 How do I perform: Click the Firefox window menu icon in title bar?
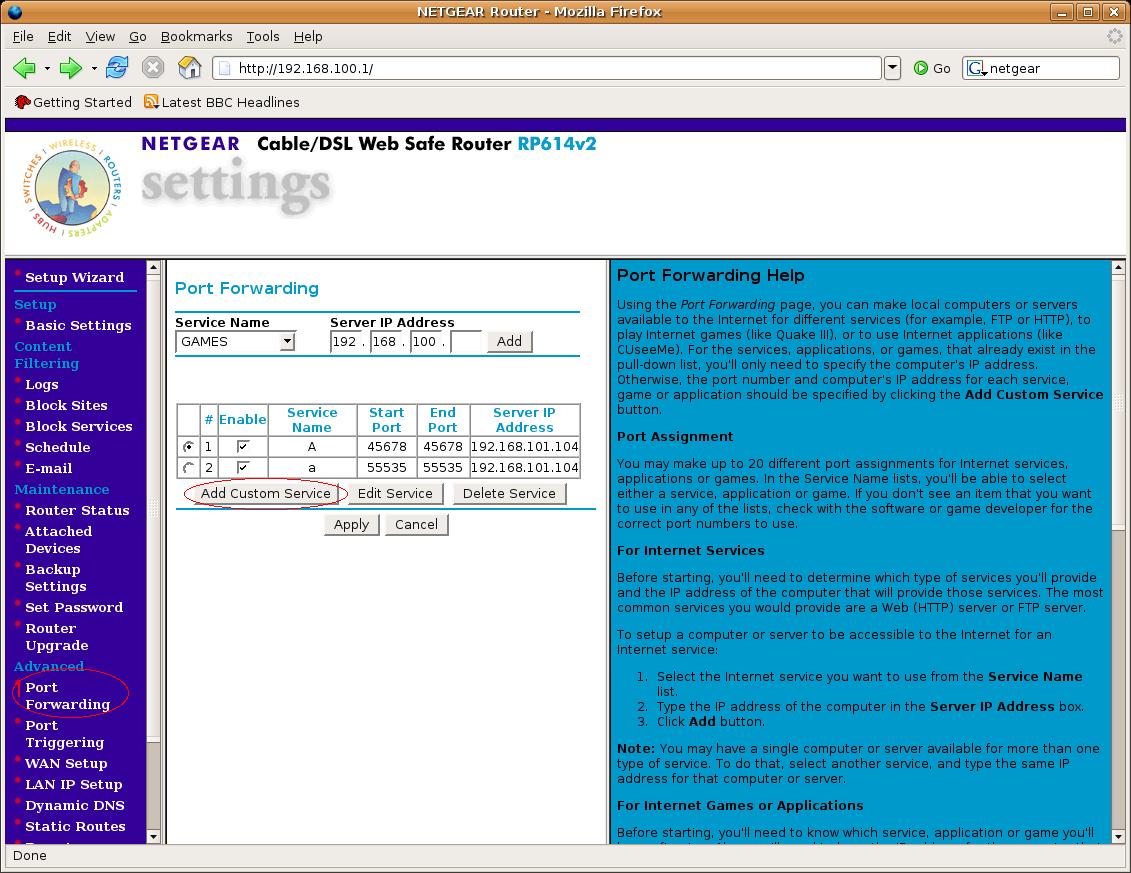coord(14,12)
